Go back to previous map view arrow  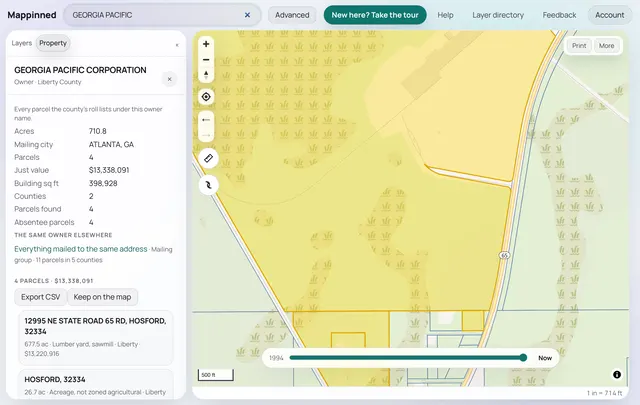tap(206, 120)
